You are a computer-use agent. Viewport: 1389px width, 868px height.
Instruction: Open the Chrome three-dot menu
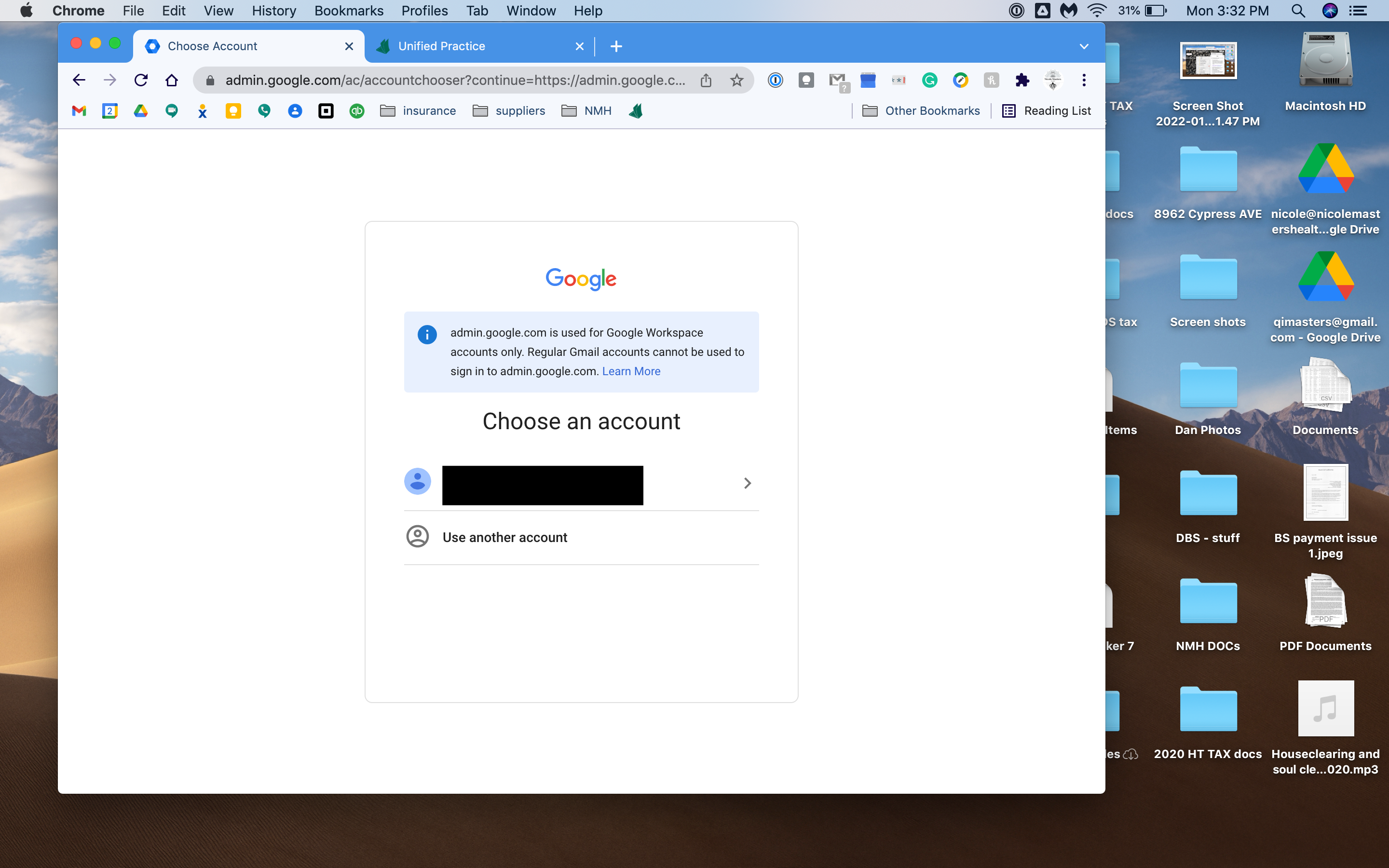[x=1084, y=81]
